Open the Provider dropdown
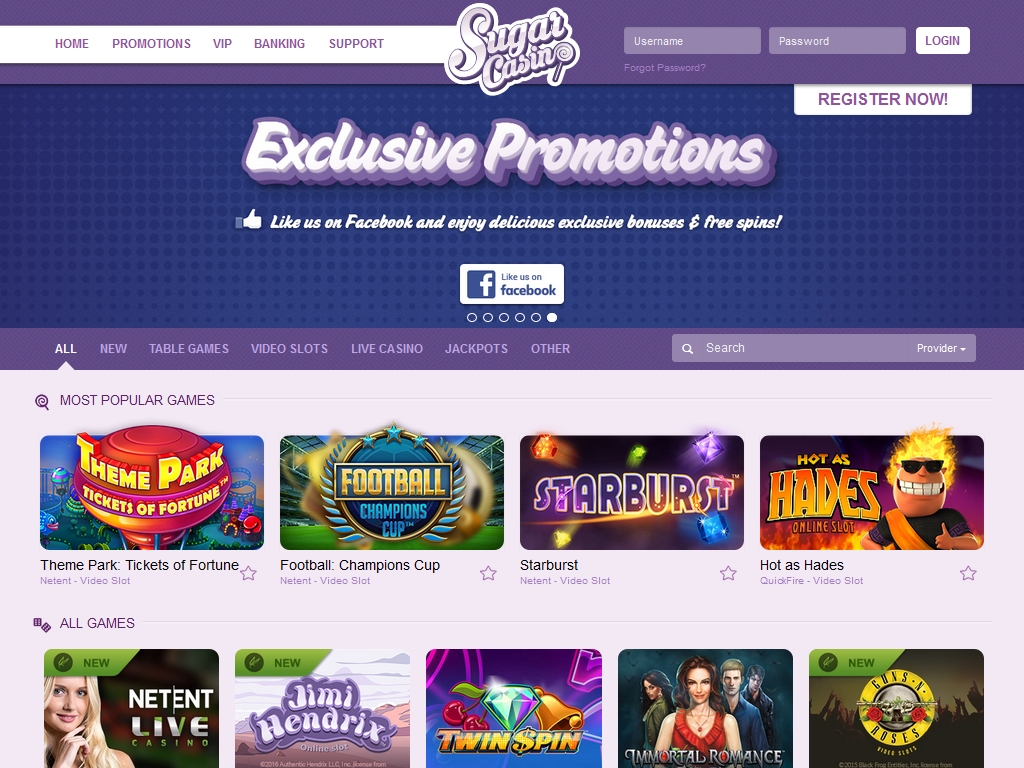 tap(941, 348)
